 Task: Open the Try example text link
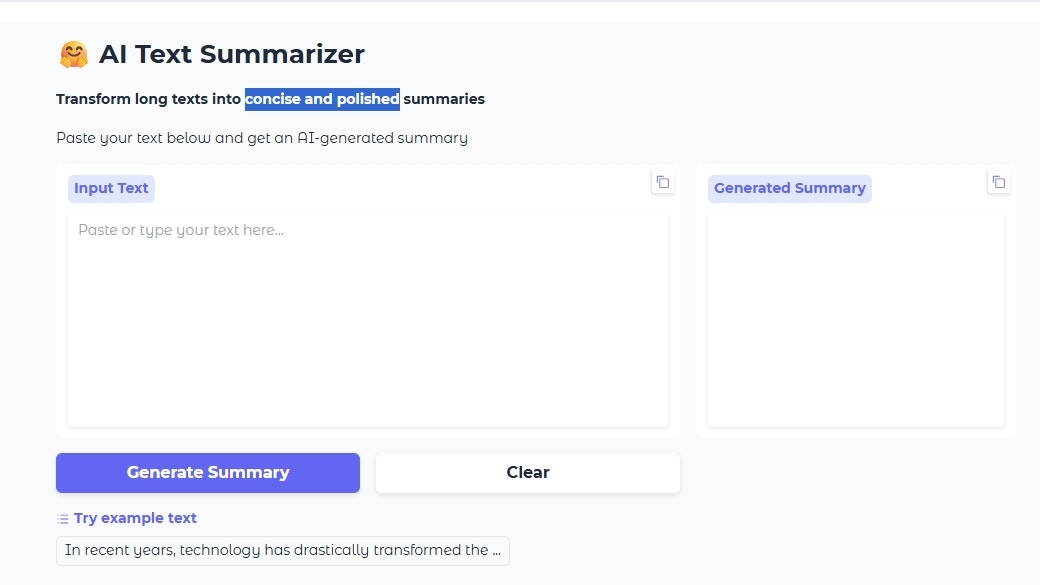[x=135, y=518]
